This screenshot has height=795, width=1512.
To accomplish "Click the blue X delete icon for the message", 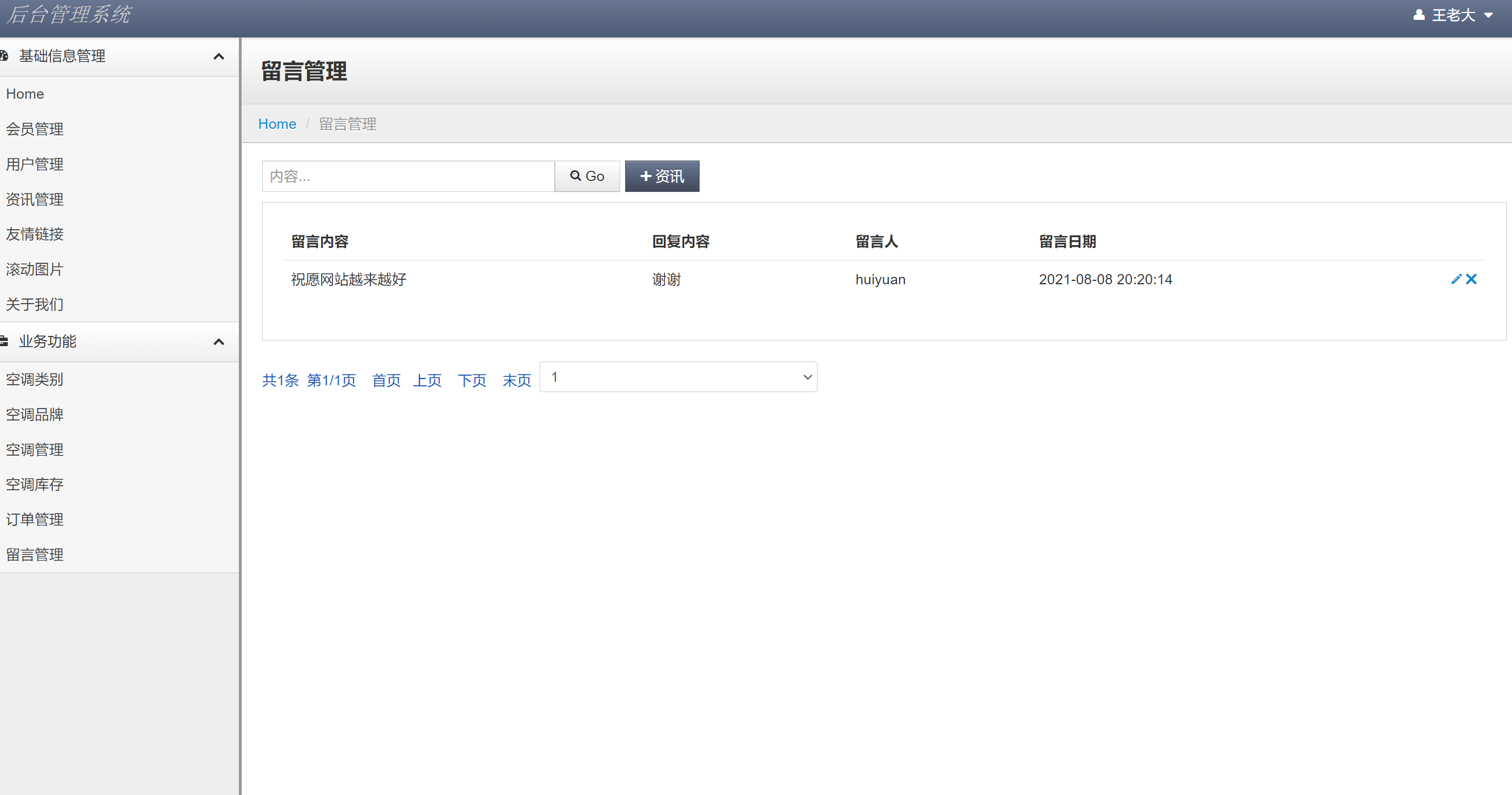I will pos(1472,279).
